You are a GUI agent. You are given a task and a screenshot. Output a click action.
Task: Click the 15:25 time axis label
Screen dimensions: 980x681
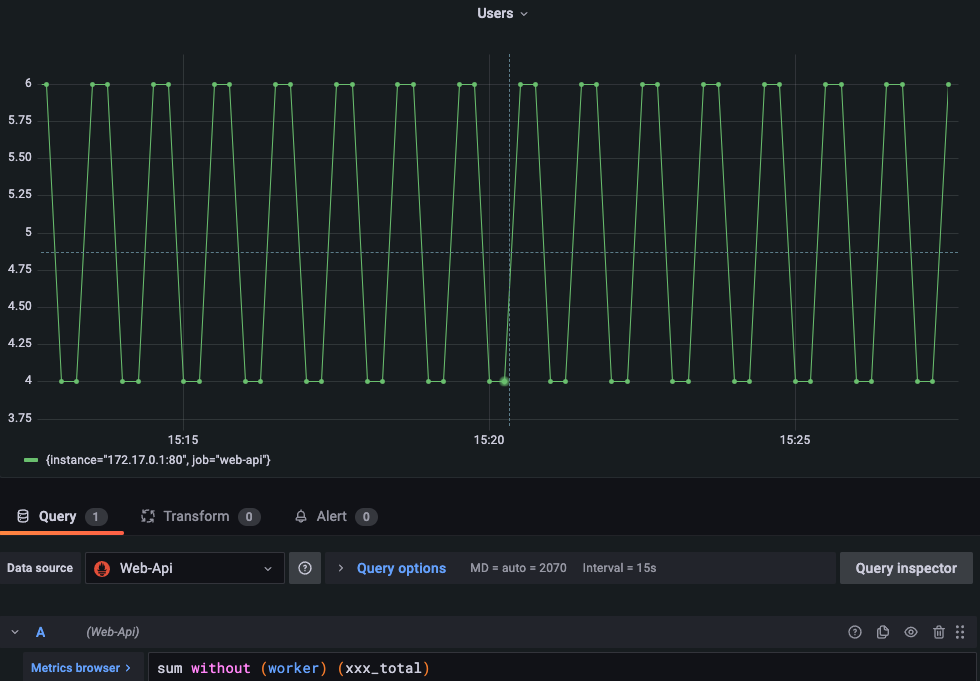[x=794, y=440]
